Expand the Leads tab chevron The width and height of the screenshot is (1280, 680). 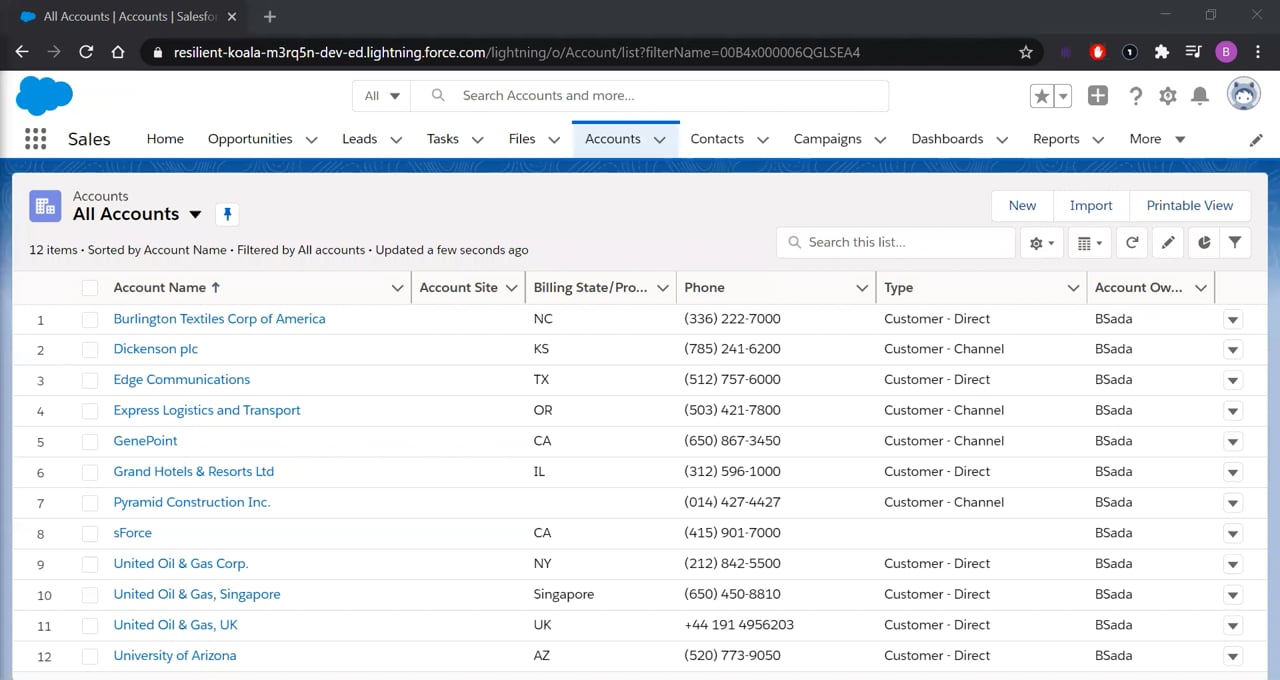pos(396,140)
